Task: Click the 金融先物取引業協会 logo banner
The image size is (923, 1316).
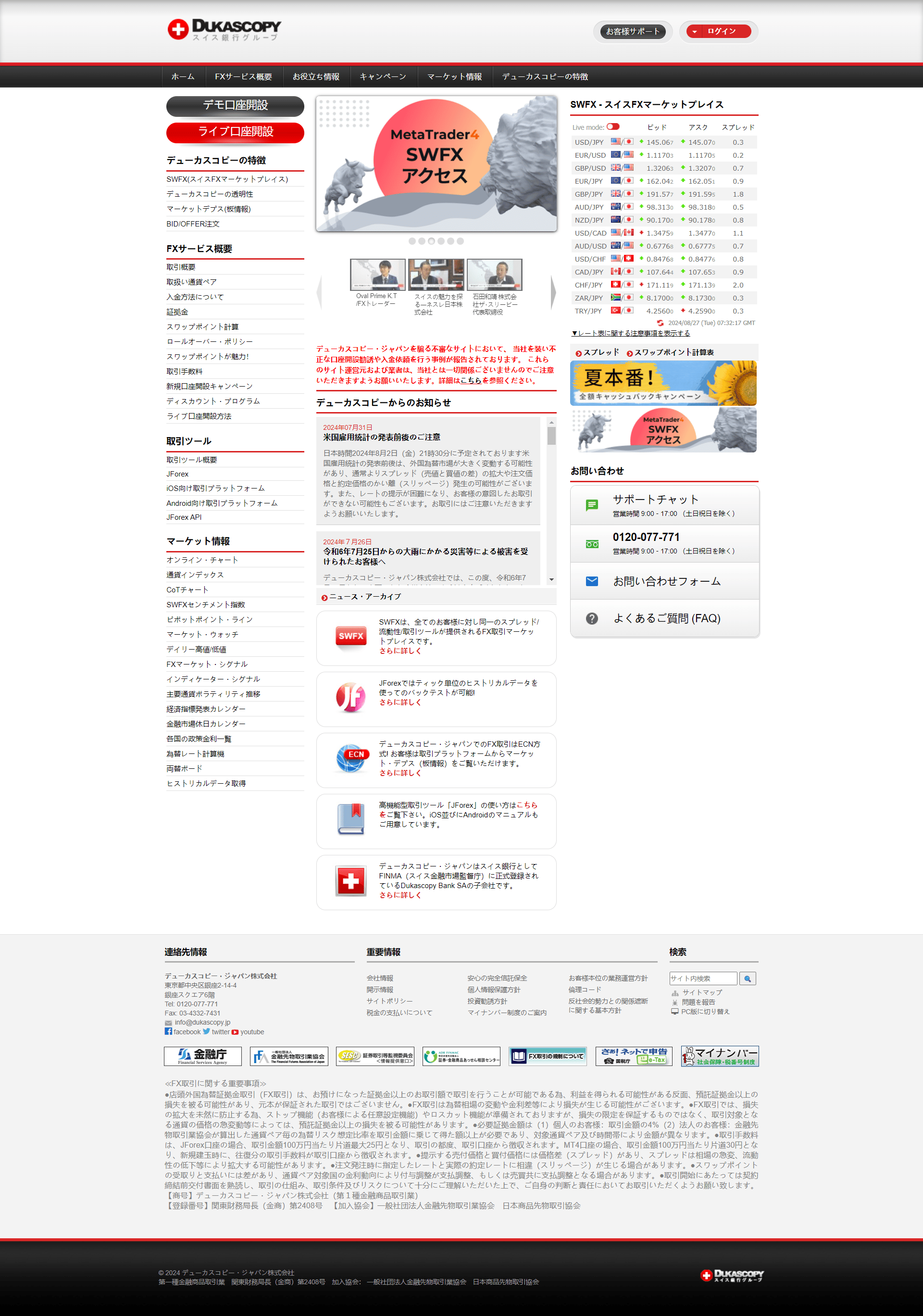Action: pos(289,1056)
